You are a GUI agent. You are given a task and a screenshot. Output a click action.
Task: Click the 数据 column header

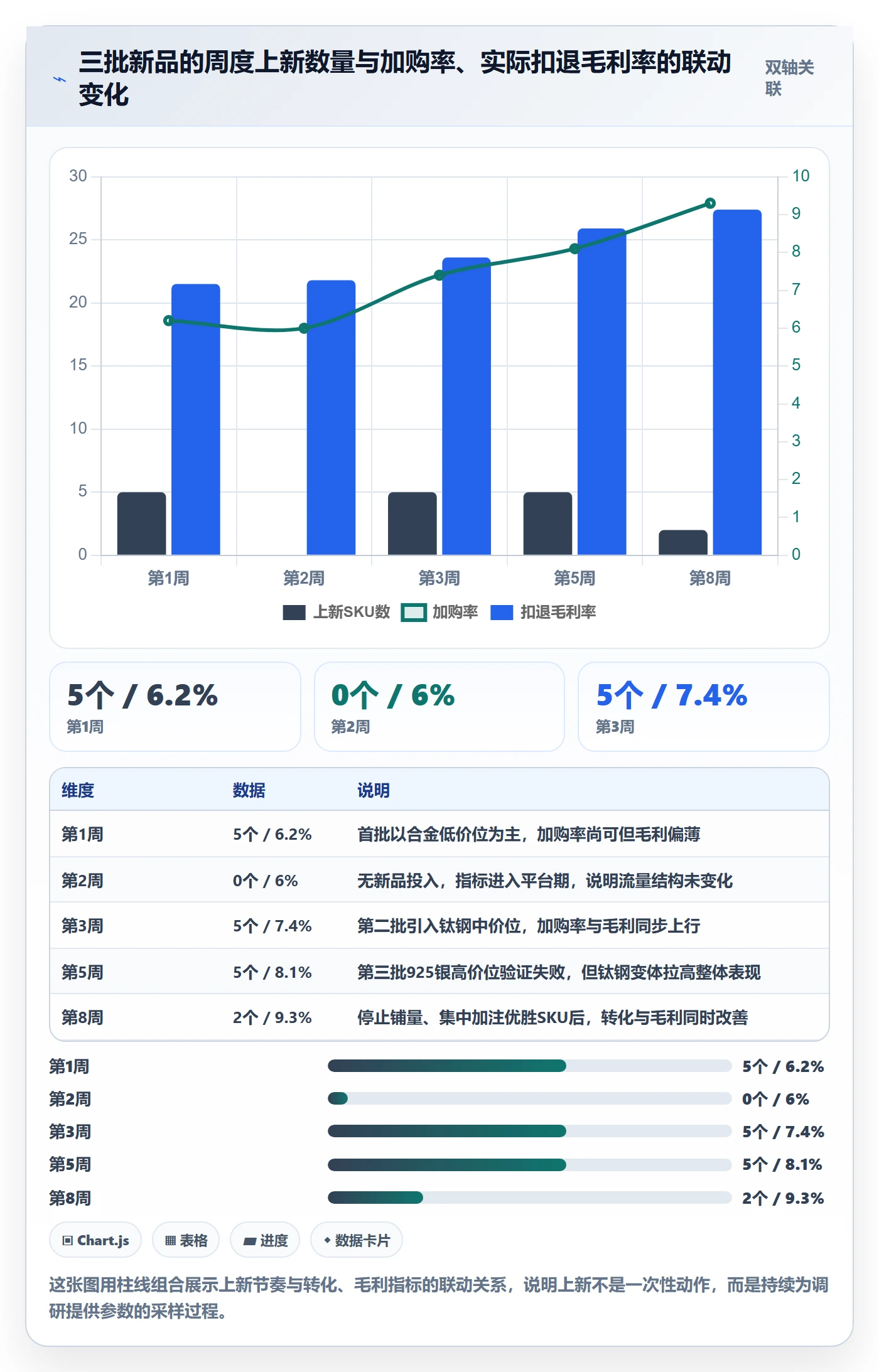pos(249,790)
